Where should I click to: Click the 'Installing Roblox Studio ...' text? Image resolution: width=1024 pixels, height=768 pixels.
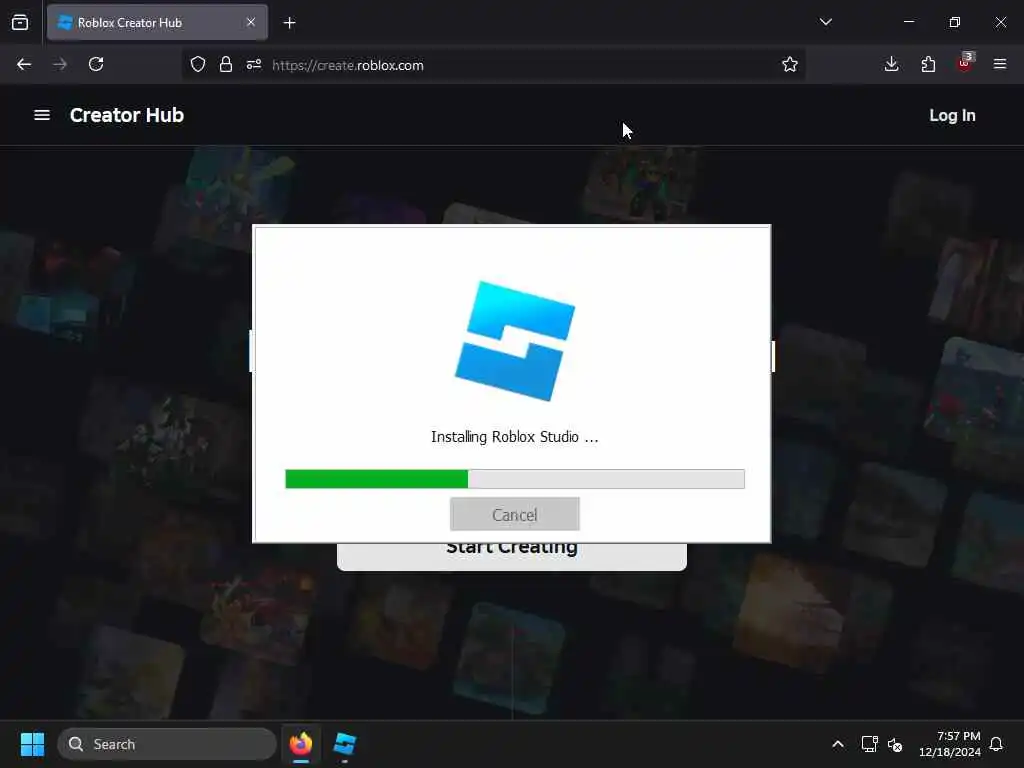click(515, 437)
